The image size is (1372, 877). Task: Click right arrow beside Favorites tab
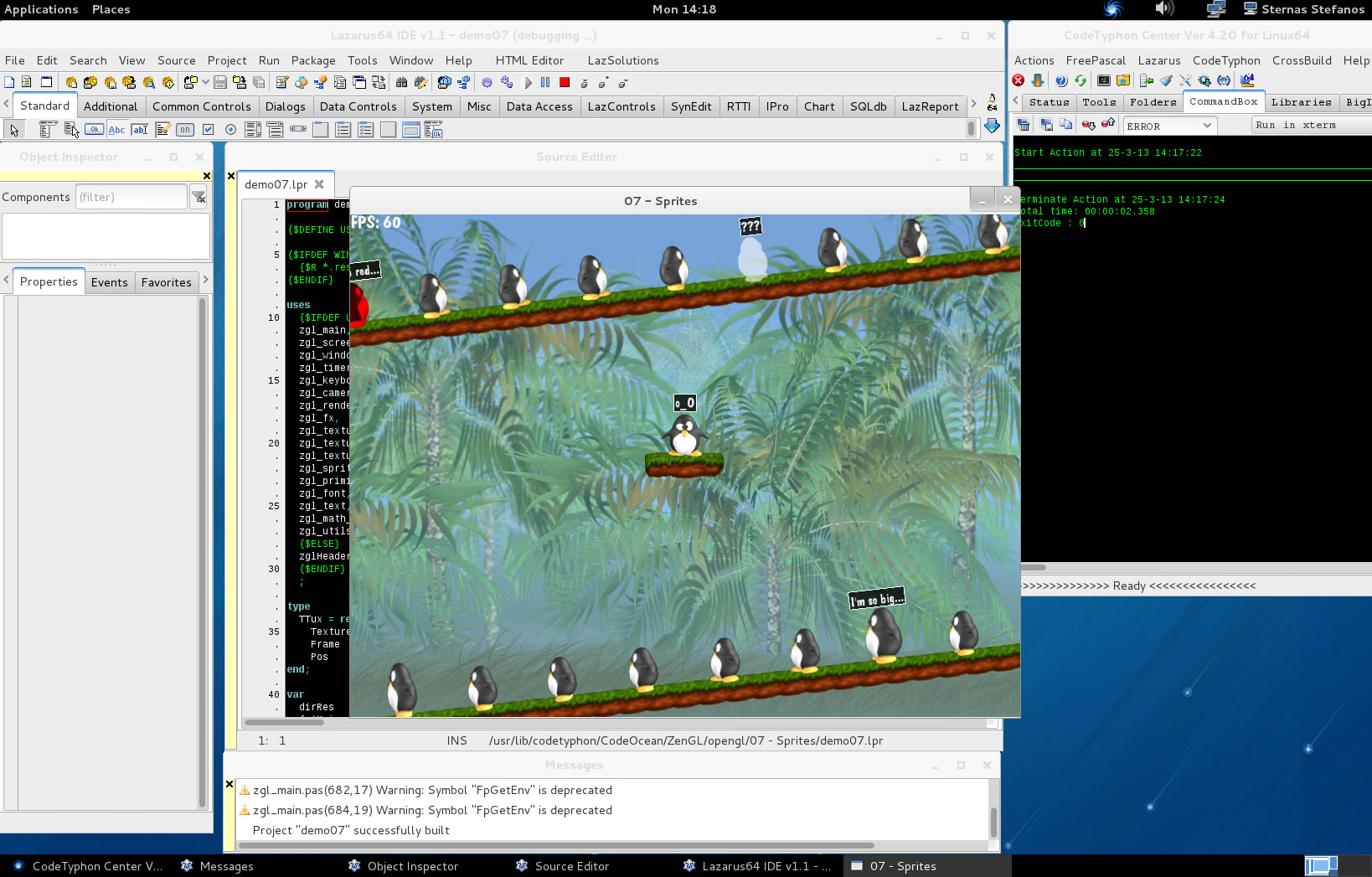pyautogui.click(x=206, y=281)
